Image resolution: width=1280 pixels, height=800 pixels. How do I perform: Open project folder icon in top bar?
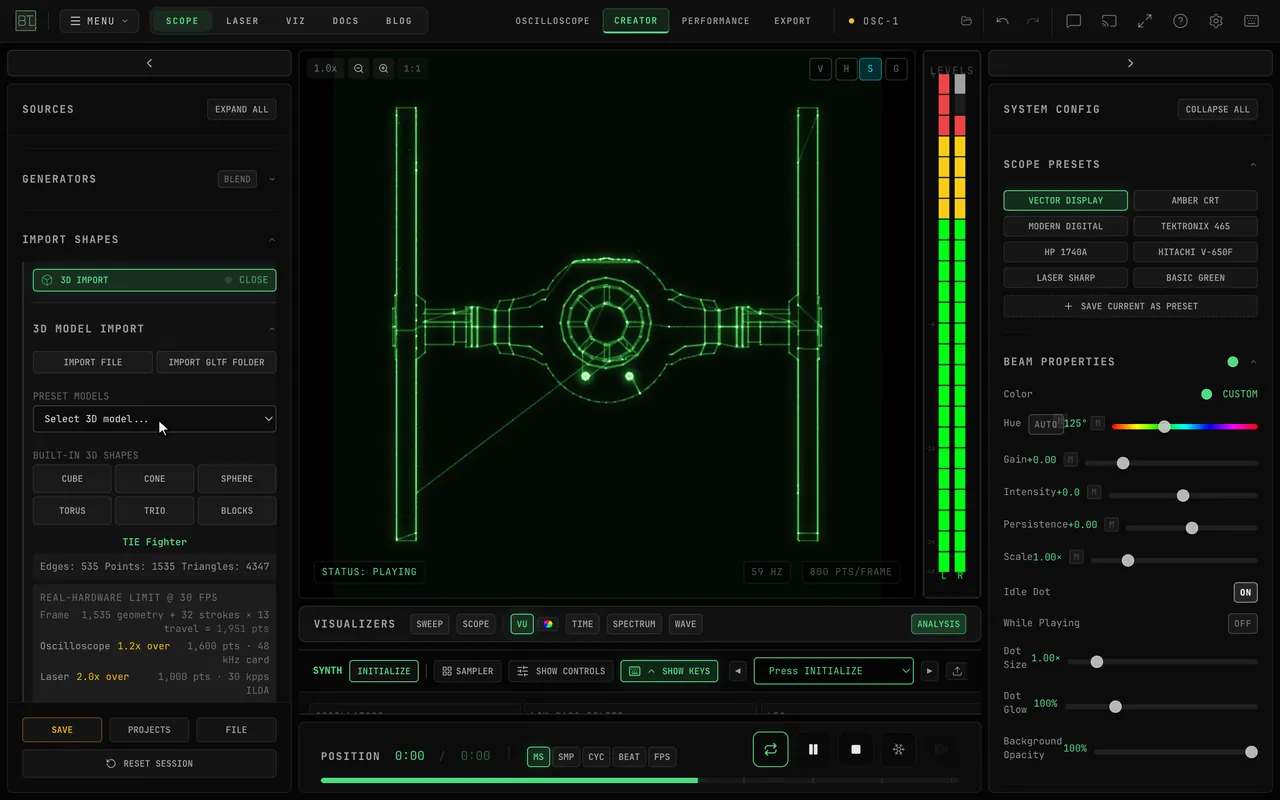pyautogui.click(x=966, y=21)
